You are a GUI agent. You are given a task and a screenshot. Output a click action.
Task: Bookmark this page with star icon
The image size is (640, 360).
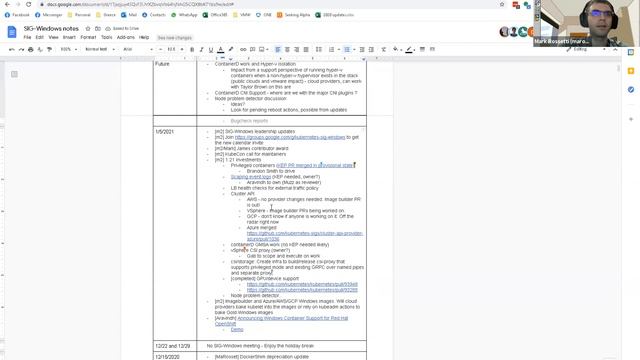(x=502, y=4)
